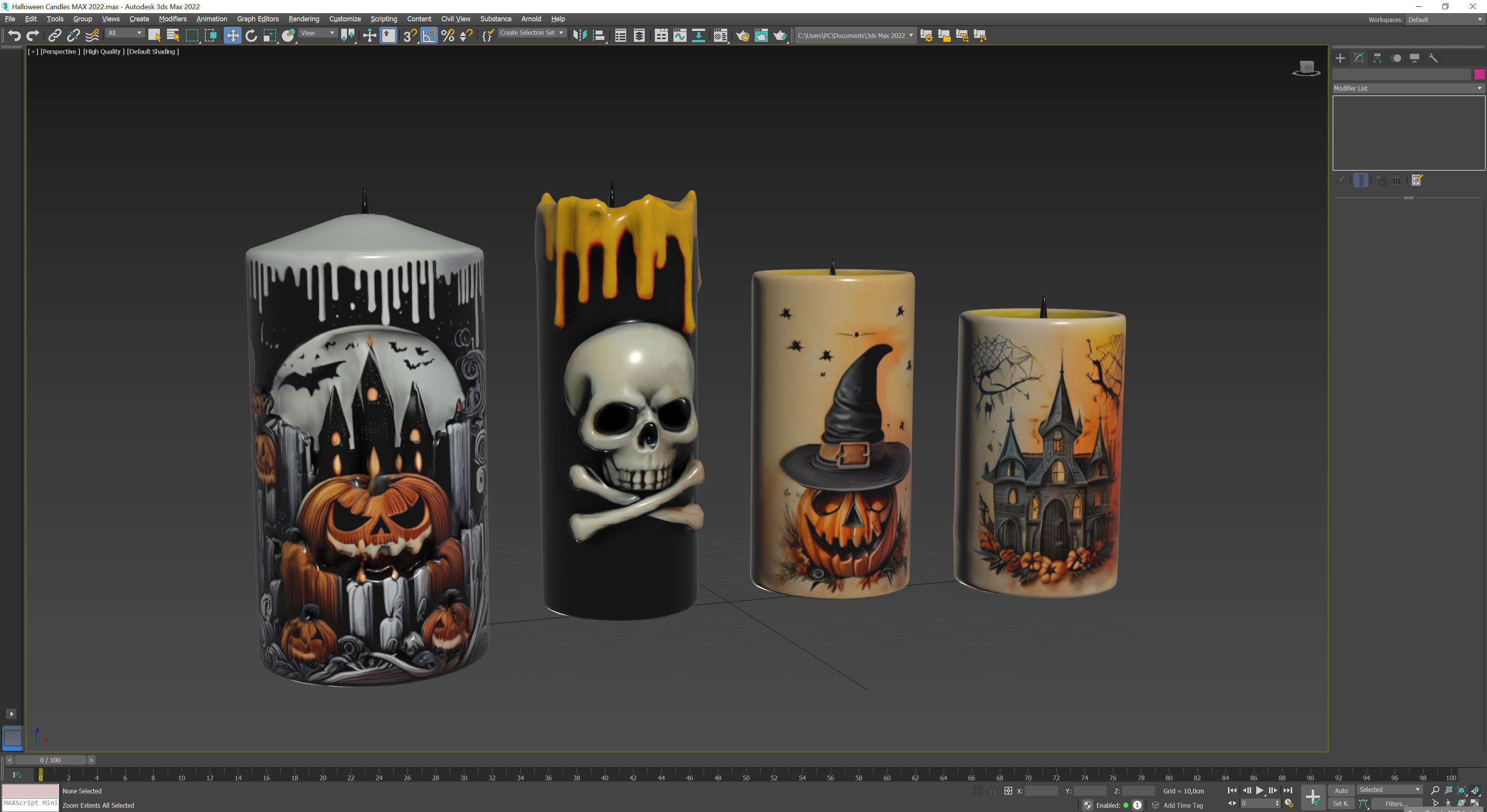The height and width of the screenshot is (812, 1487).
Task: Click the X coordinate input field
Action: (x=1041, y=791)
